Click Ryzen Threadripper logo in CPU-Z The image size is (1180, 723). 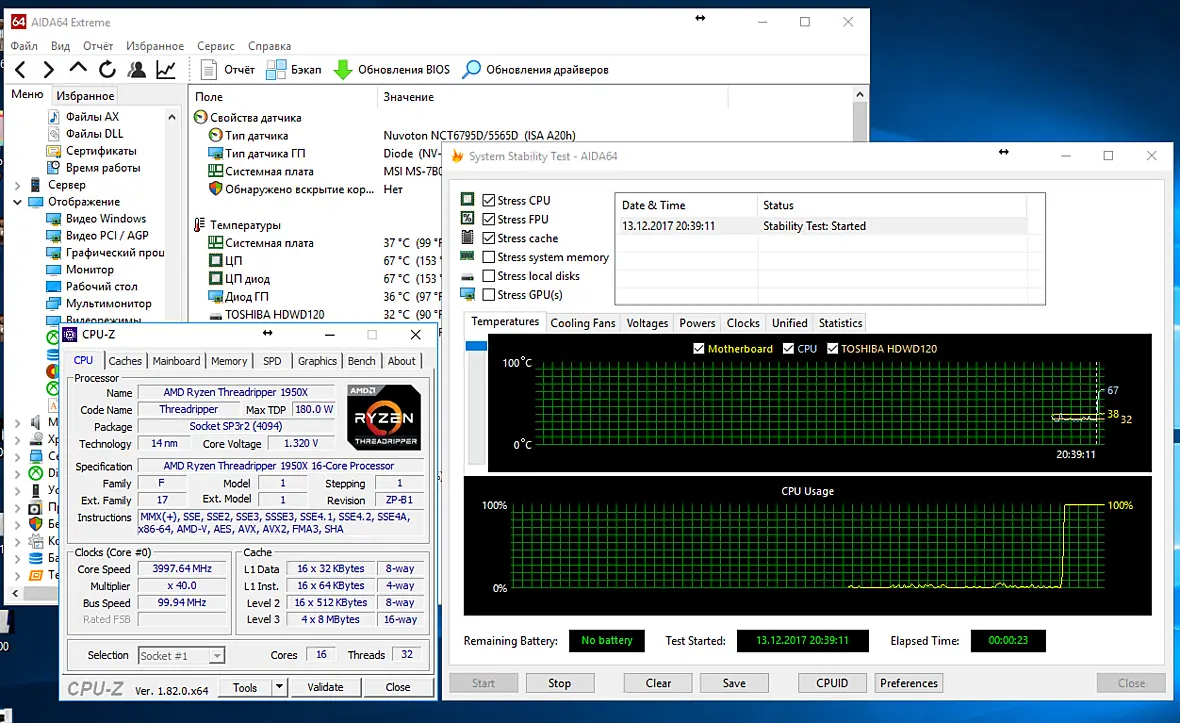point(384,418)
